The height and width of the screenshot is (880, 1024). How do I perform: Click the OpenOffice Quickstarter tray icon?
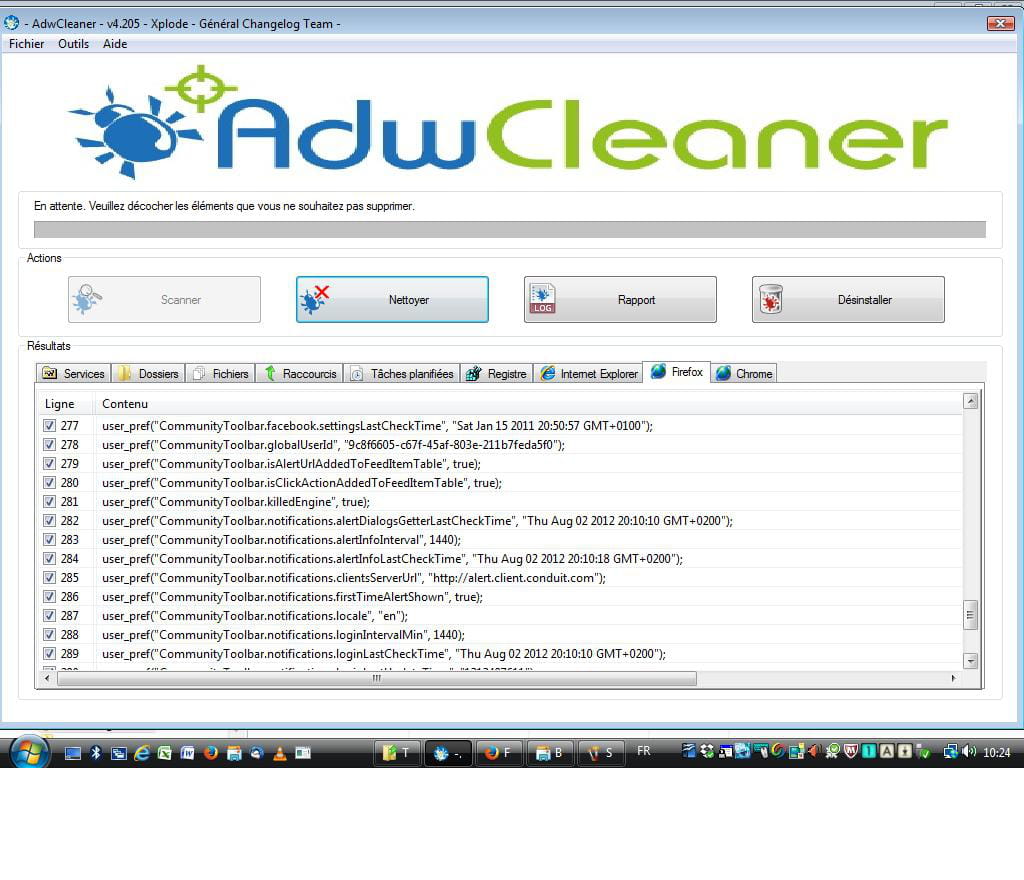pos(689,751)
